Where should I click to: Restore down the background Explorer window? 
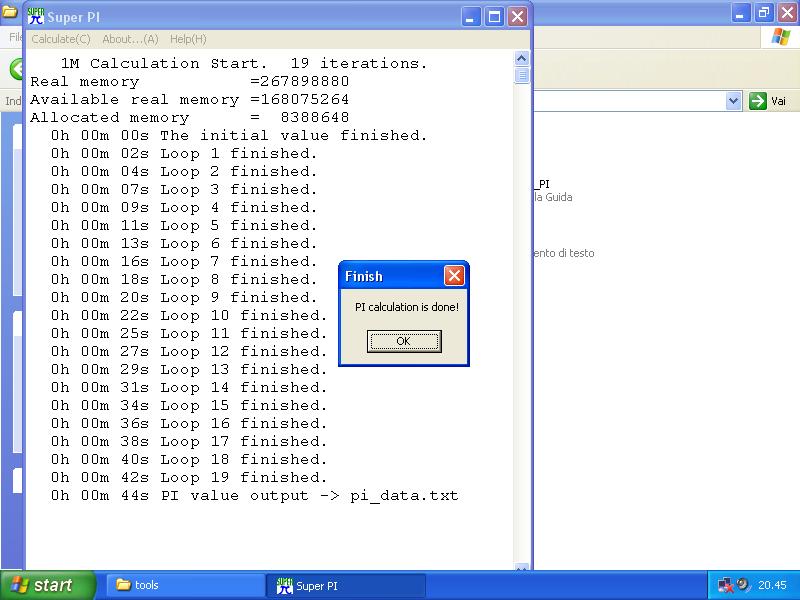764,13
